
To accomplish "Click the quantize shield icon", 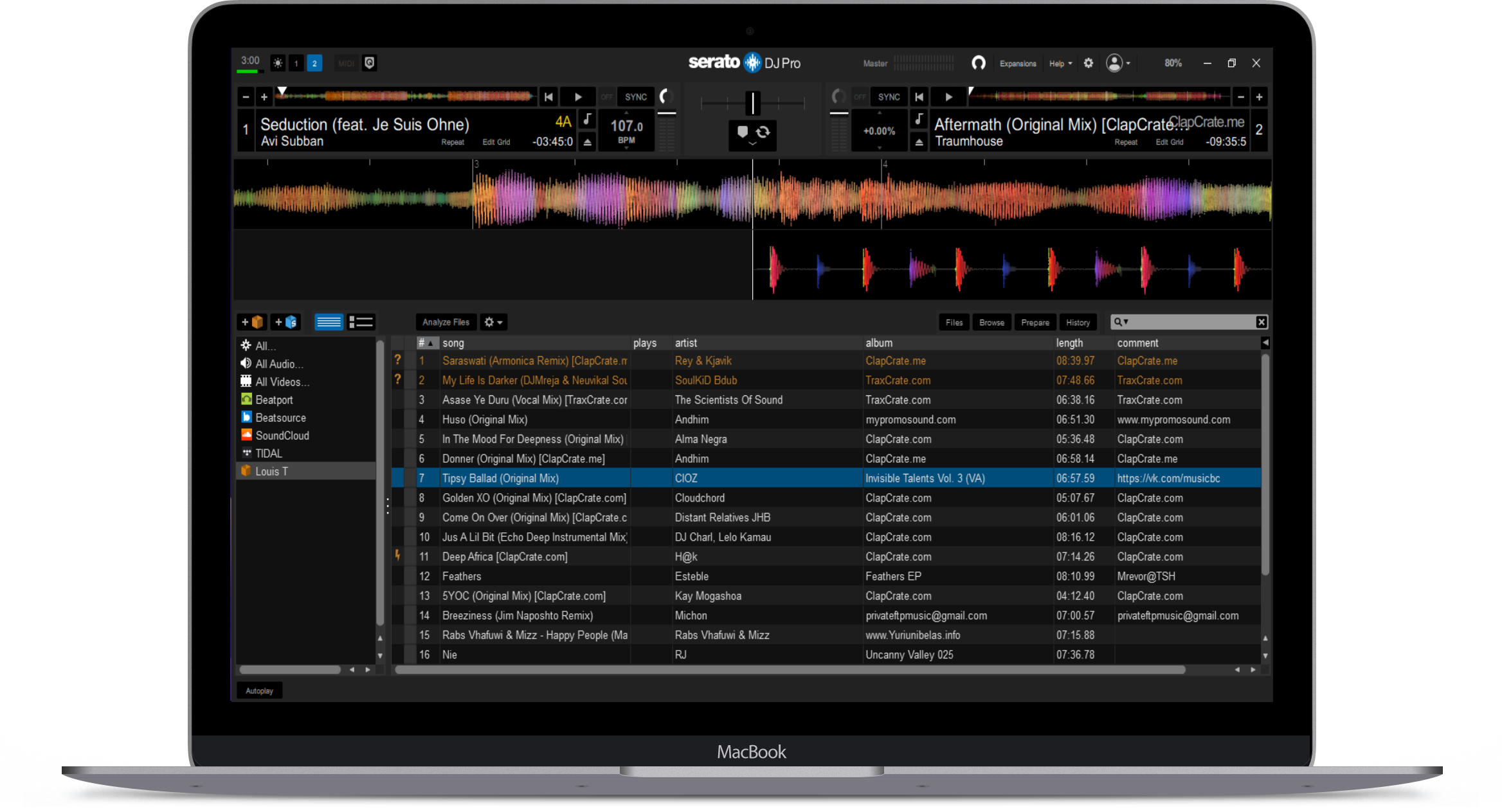I will pyautogui.click(x=369, y=63).
